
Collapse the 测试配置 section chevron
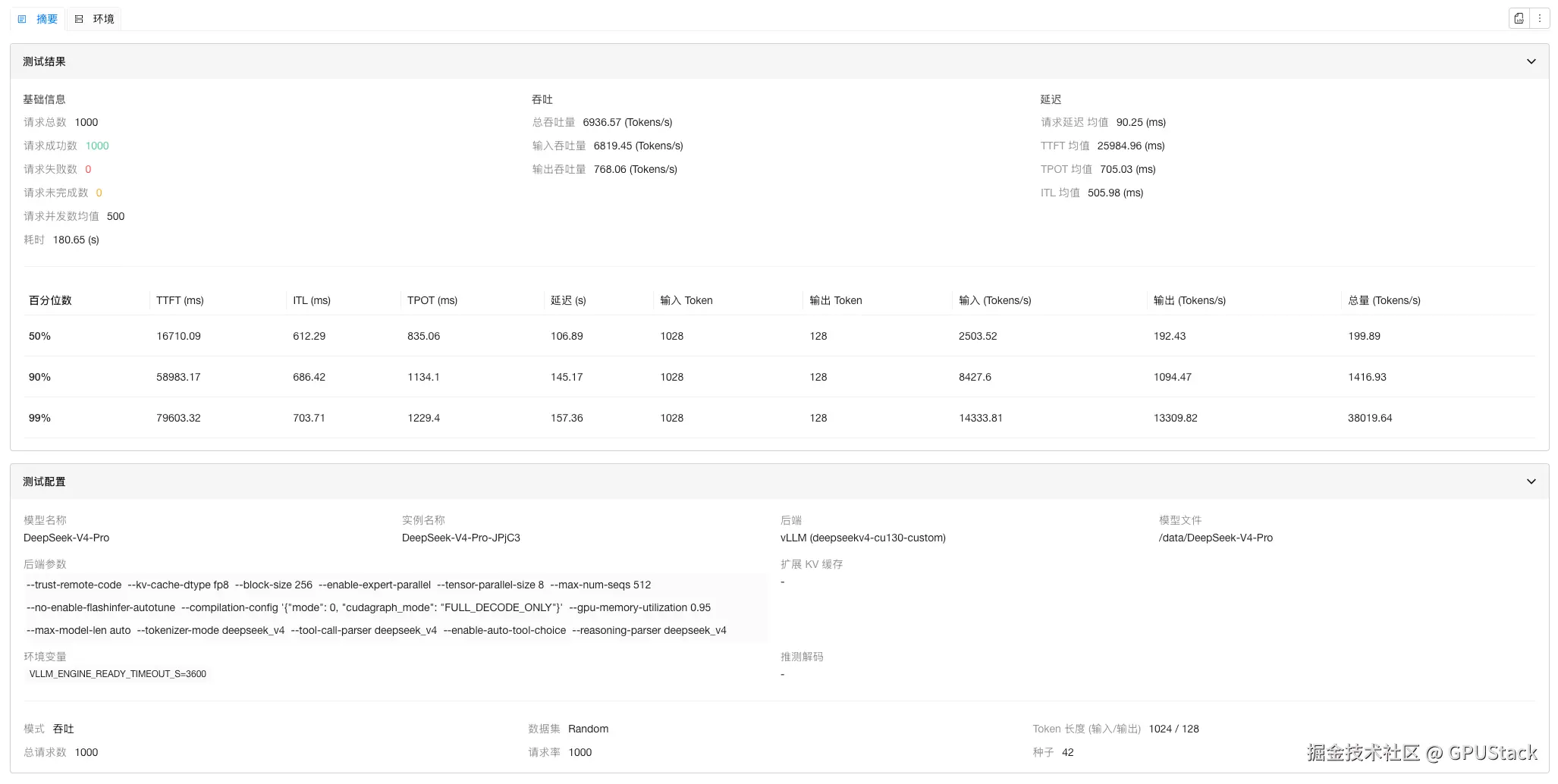click(1531, 481)
